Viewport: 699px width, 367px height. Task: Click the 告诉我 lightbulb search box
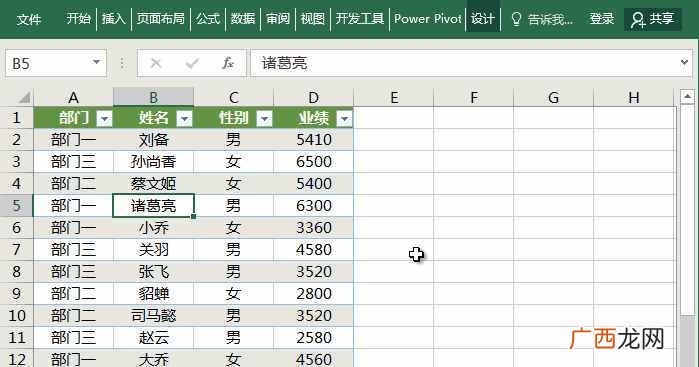(x=542, y=19)
